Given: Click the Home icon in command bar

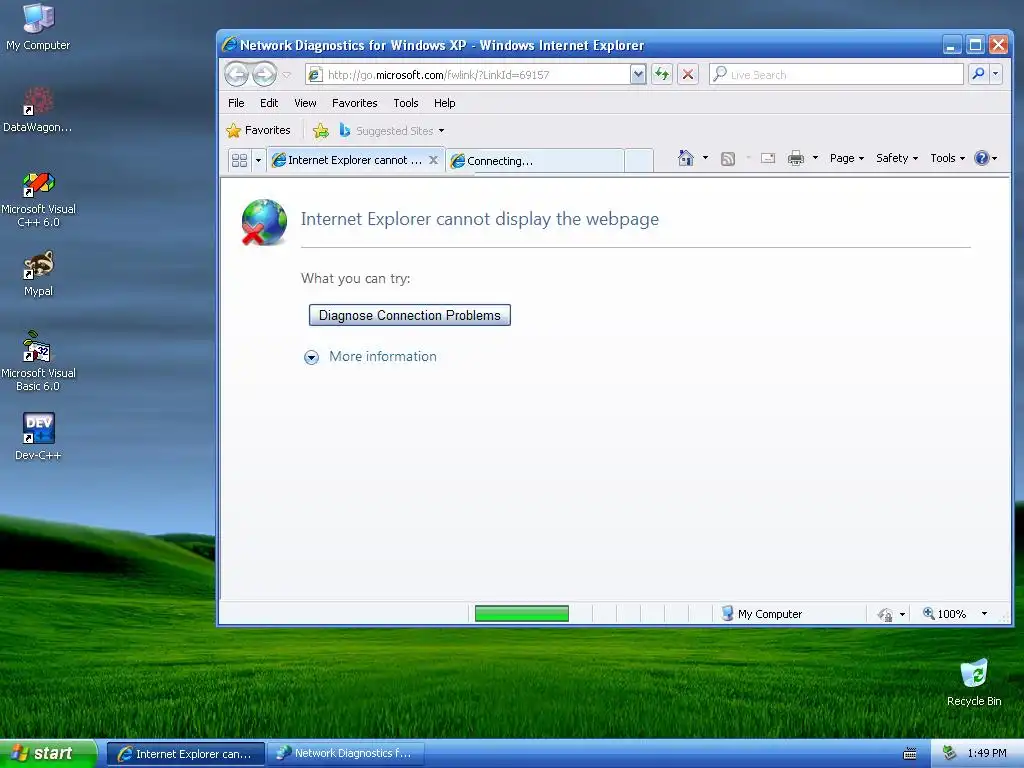Looking at the screenshot, I should 686,158.
